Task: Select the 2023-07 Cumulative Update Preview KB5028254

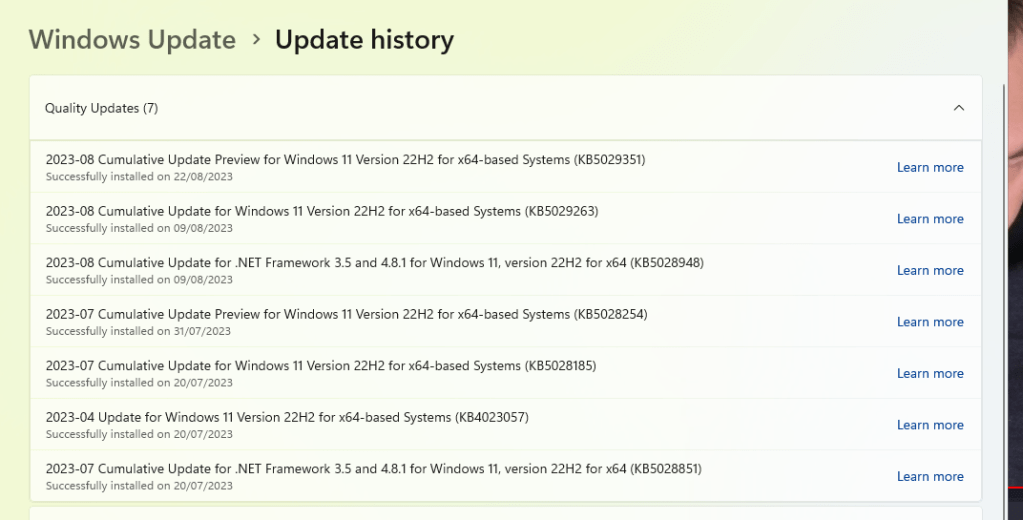Action: pyautogui.click(x=506, y=322)
